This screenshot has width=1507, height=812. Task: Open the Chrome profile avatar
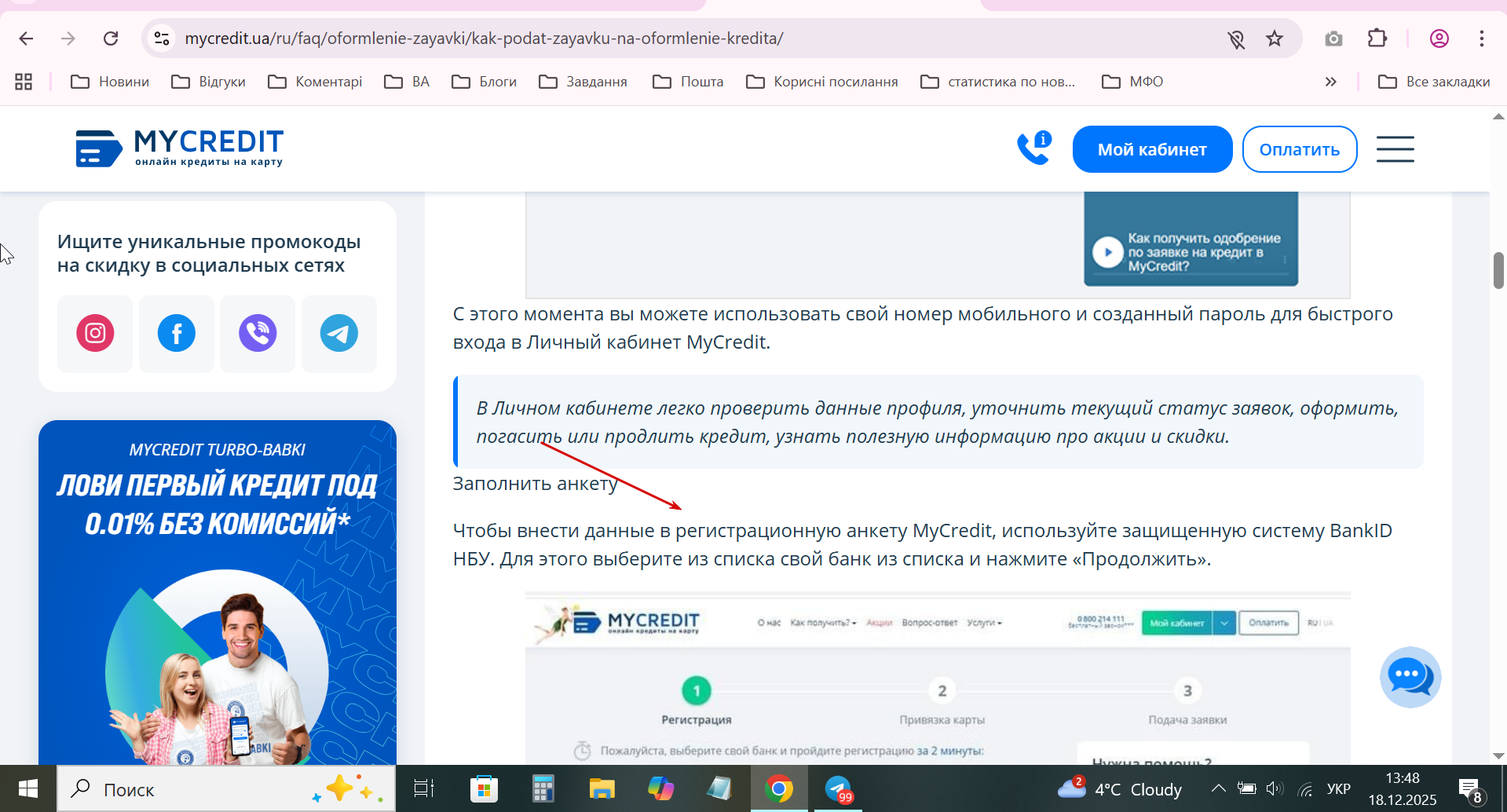click(x=1439, y=38)
